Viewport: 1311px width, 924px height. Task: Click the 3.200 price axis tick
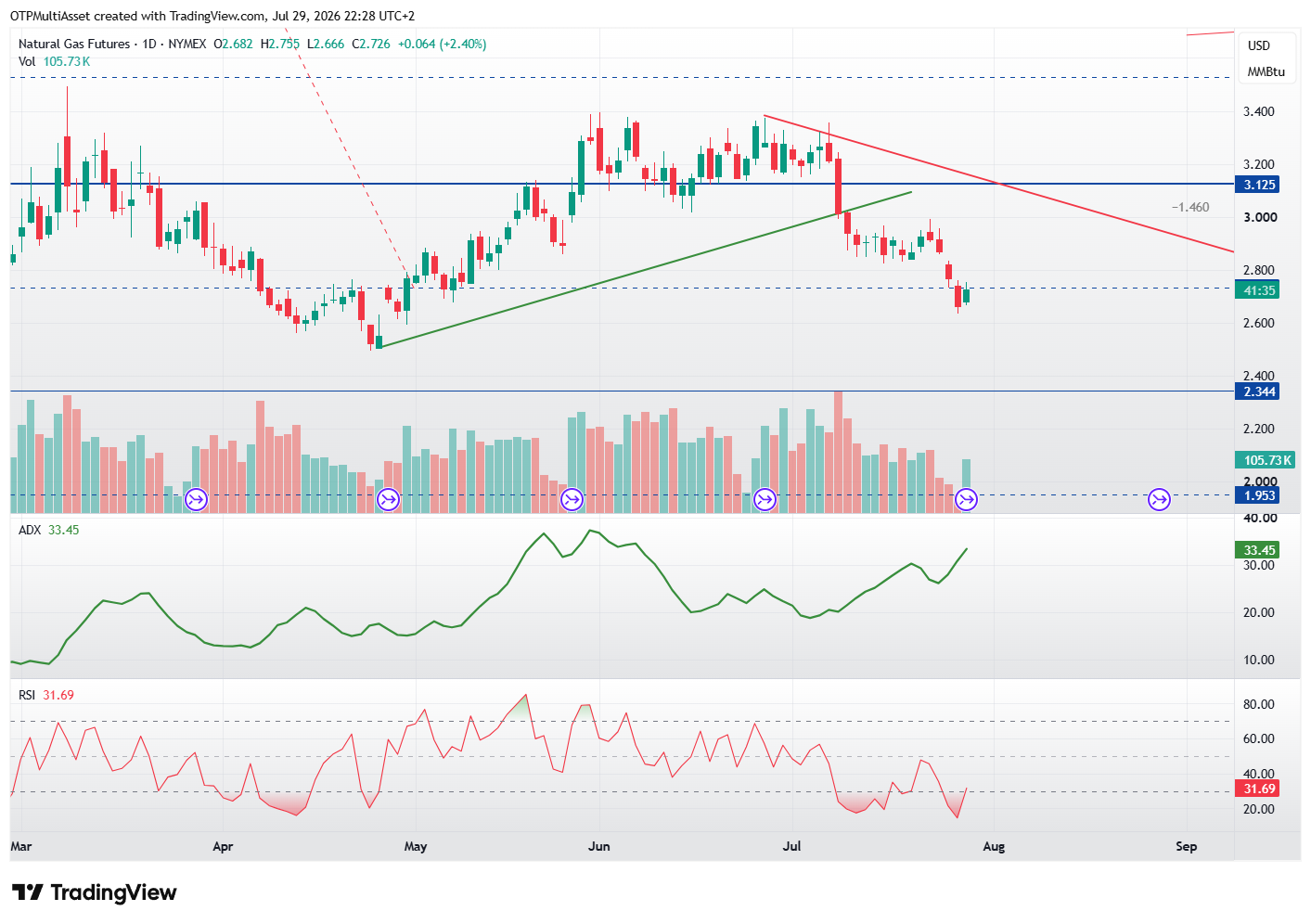point(1259,164)
